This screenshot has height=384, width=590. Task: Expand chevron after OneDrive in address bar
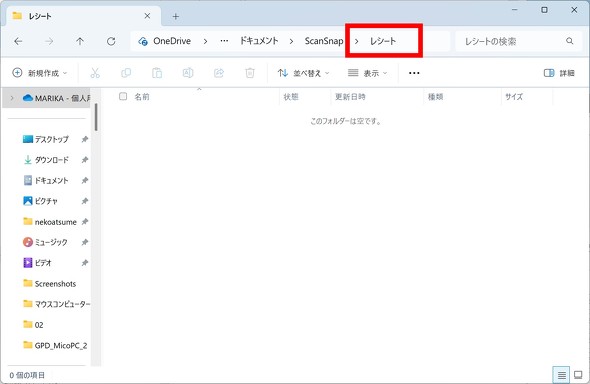[x=205, y=41]
